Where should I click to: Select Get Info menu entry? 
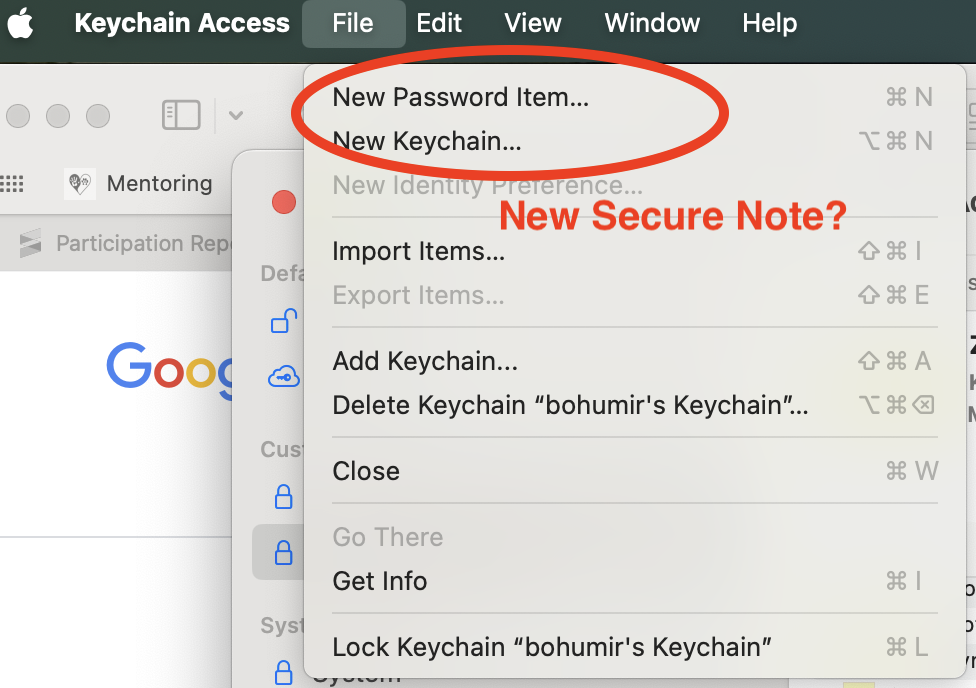point(380,581)
